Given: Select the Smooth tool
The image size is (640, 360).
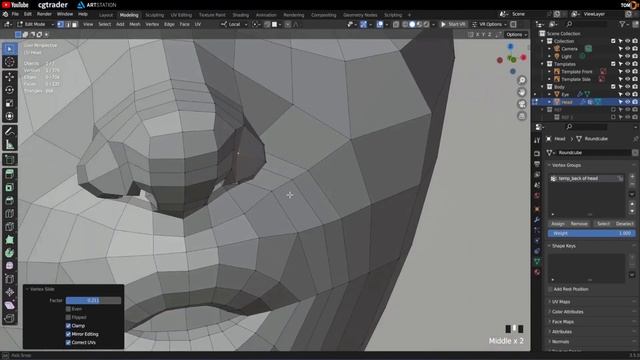Looking at the screenshot, I should point(9,266).
